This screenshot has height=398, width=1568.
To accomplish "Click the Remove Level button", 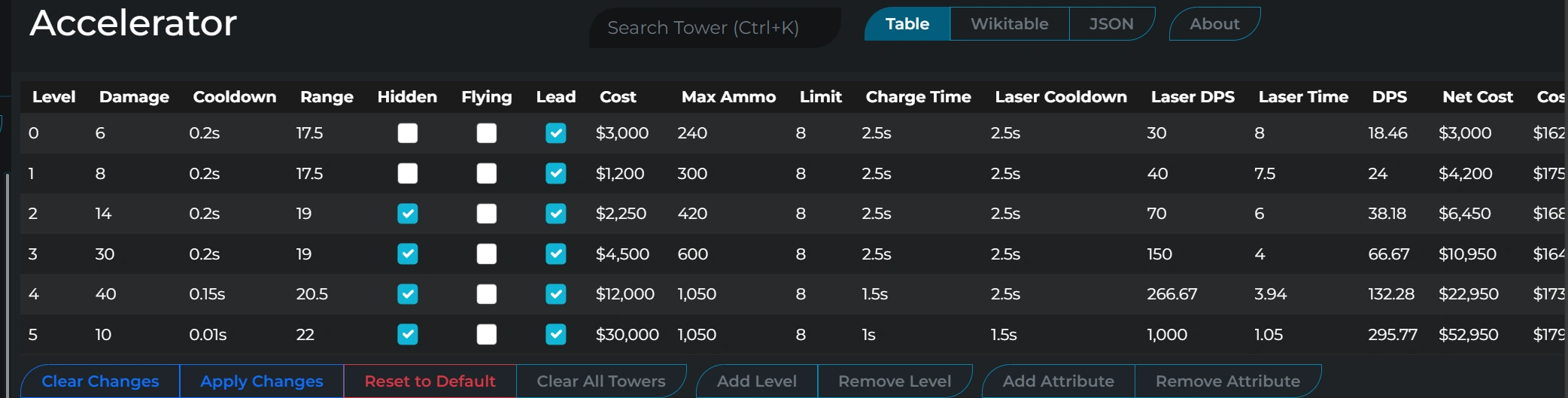I will coord(894,381).
